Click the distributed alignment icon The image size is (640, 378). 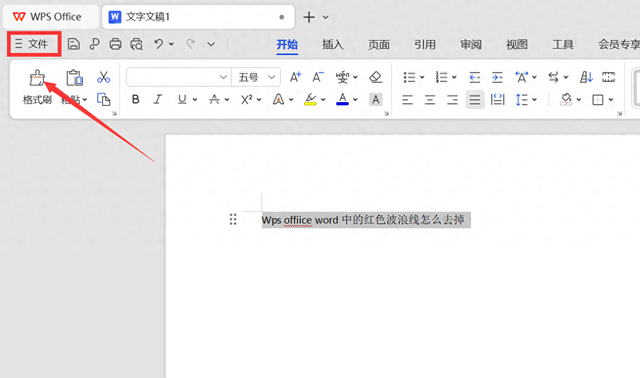(x=498, y=100)
